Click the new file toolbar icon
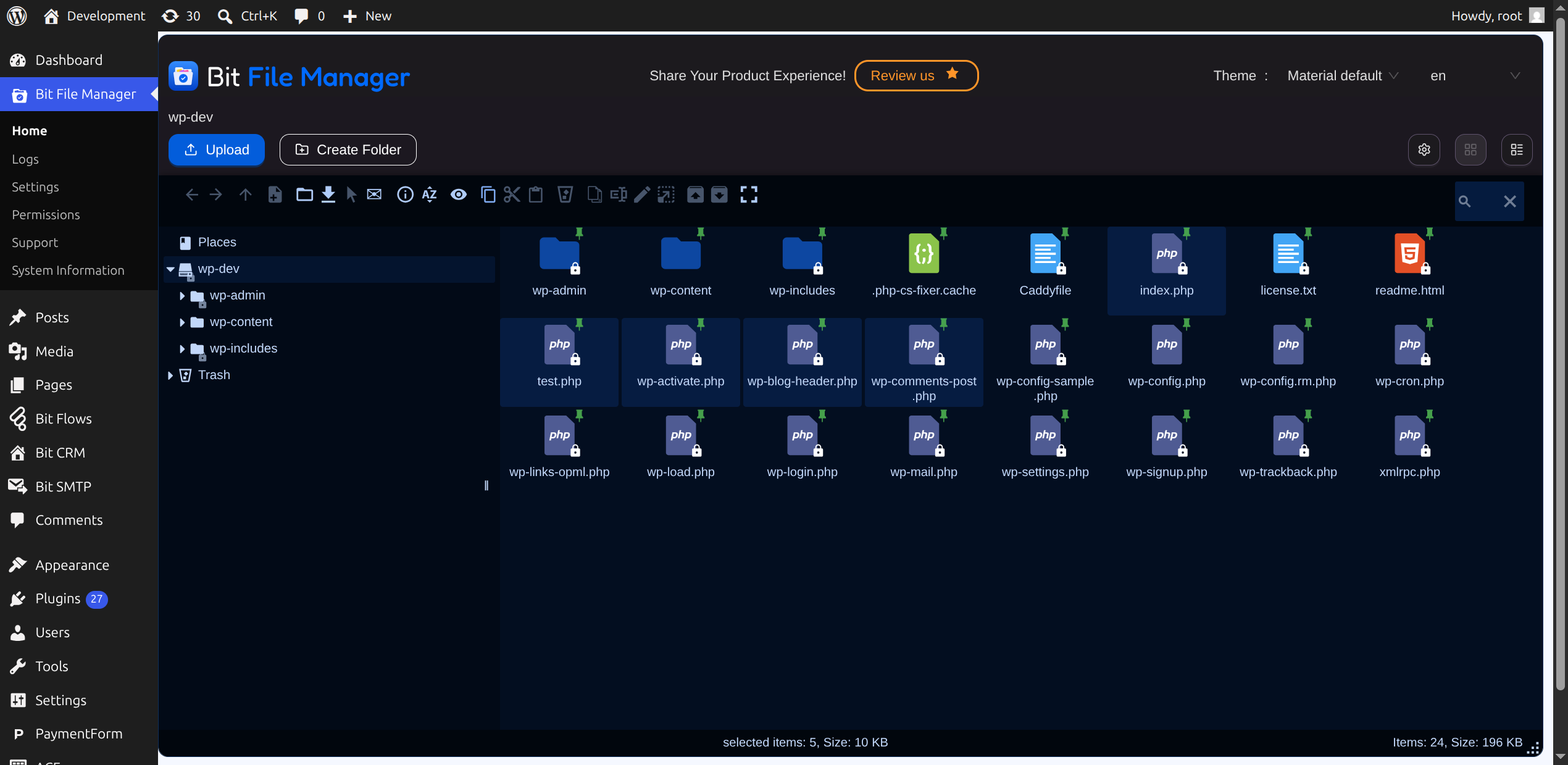The height and width of the screenshot is (765, 1568). 275,195
